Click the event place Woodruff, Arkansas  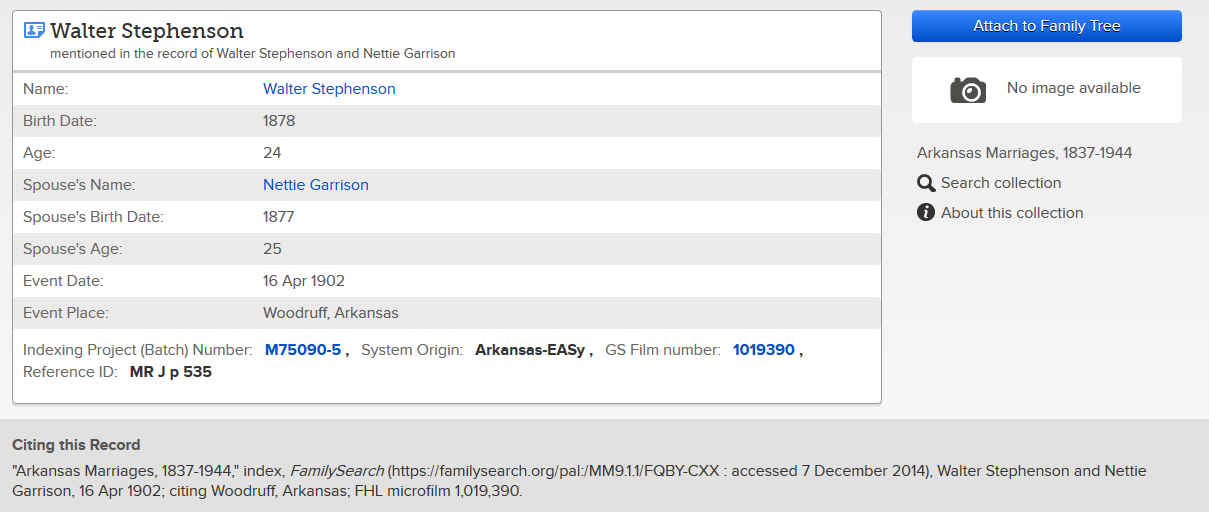(x=331, y=313)
